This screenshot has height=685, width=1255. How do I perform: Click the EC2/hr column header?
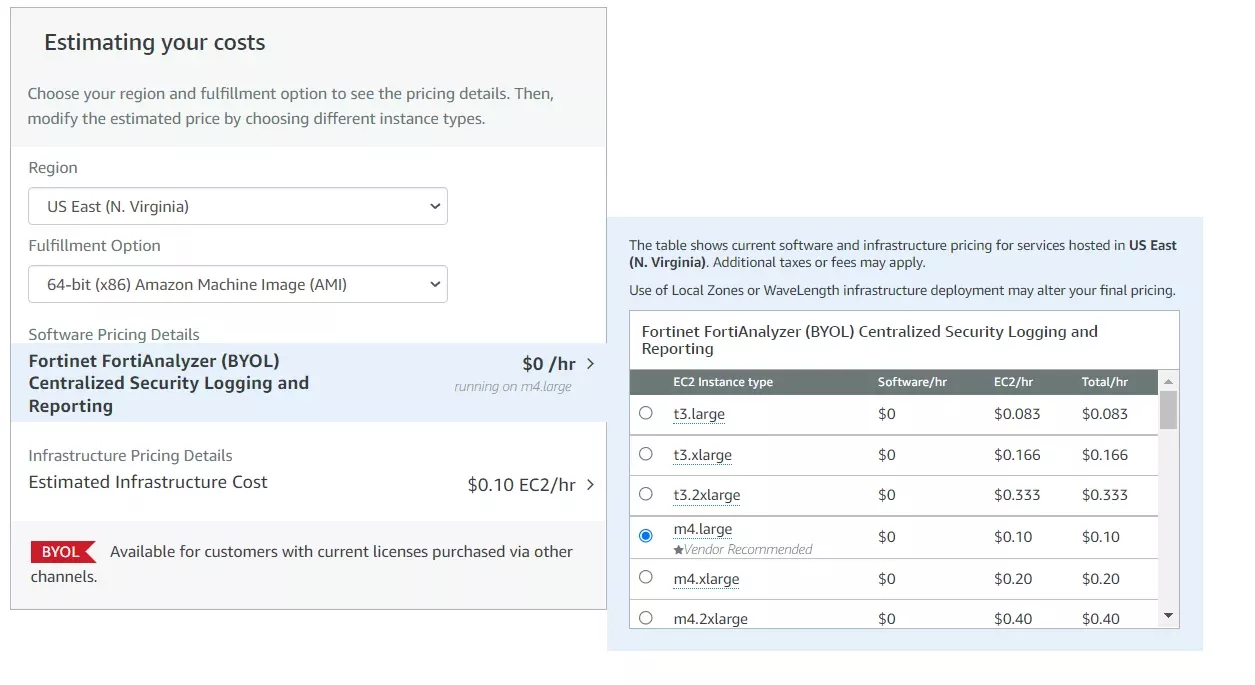pos(1013,382)
